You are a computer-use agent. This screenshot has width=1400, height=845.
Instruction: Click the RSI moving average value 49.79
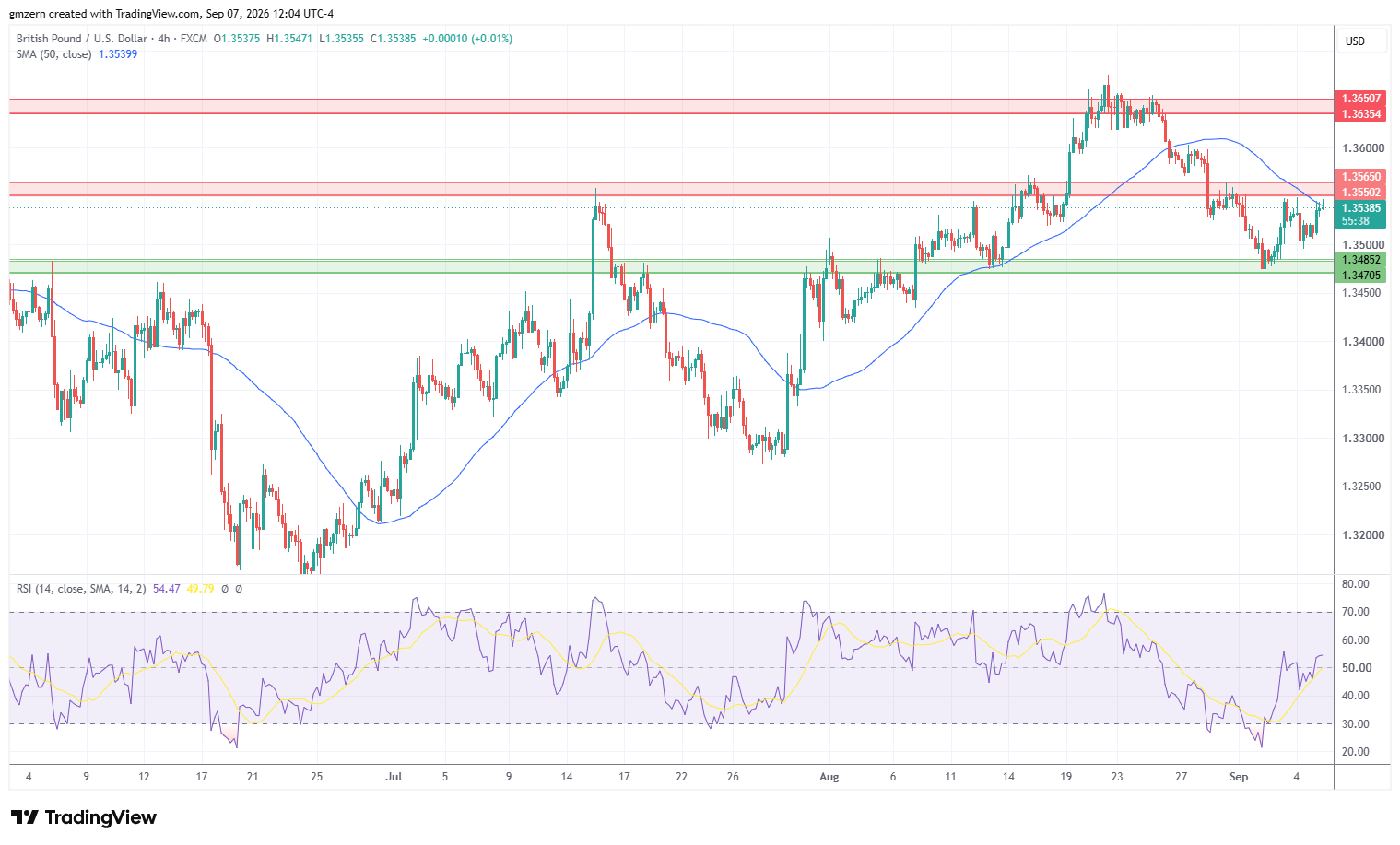point(200,589)
